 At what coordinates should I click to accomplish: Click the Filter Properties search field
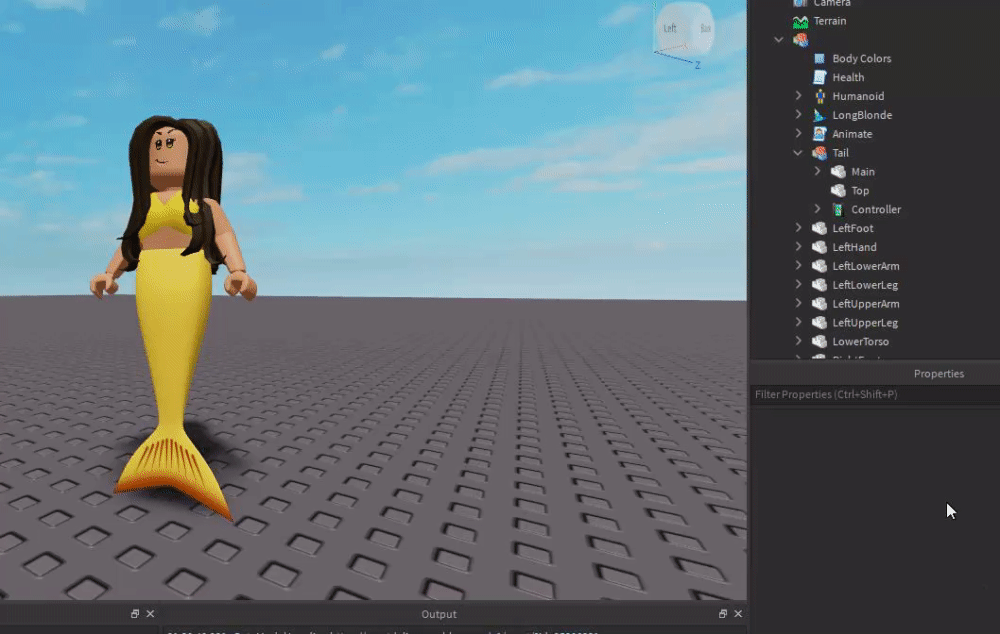874,395
